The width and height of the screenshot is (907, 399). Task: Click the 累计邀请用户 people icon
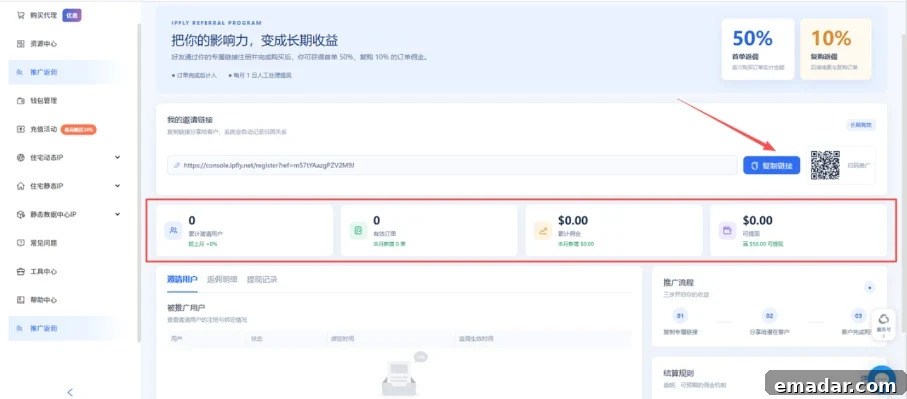pos(173,230)
